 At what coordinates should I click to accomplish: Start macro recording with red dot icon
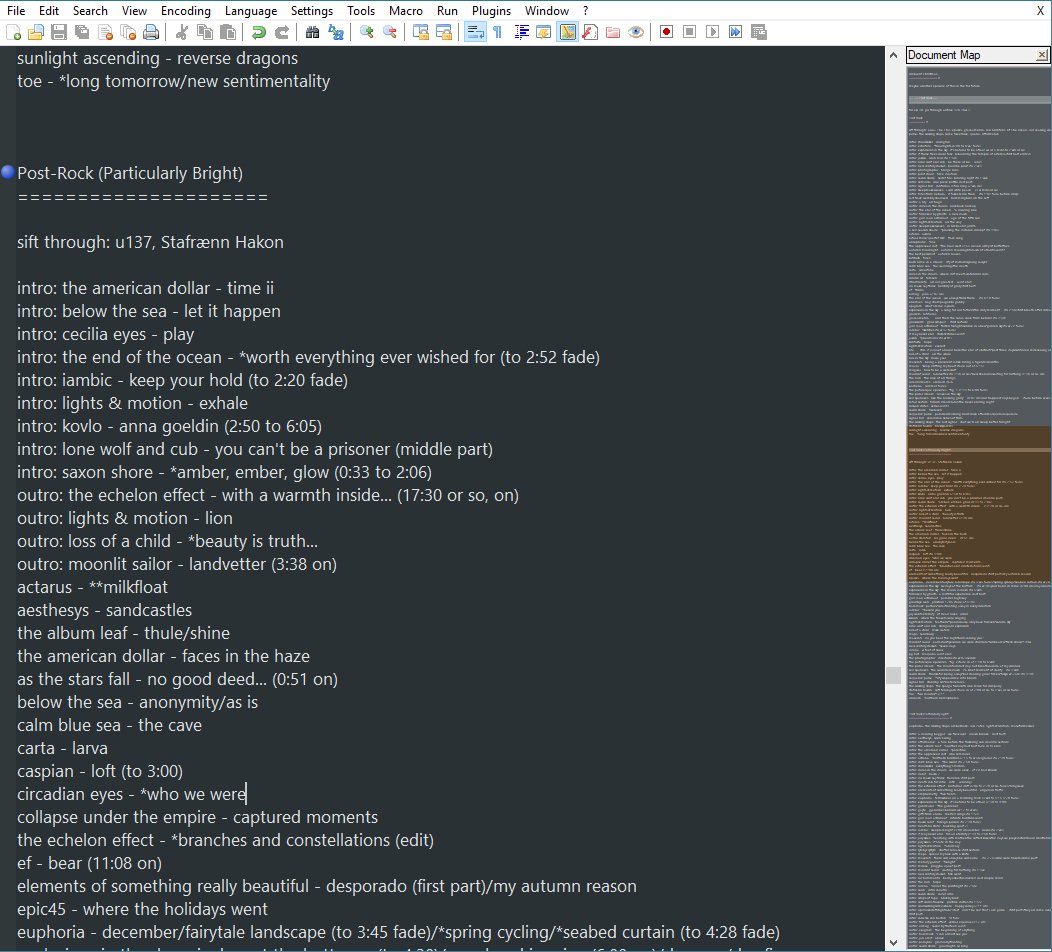pos(666,32)
